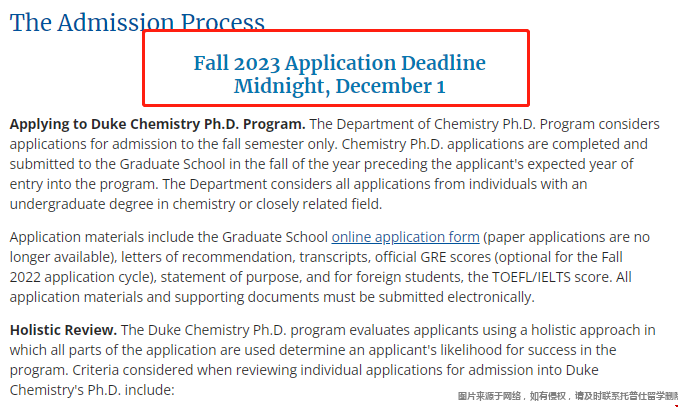Click the expected year of entry phrase

(x=322, y=174)
